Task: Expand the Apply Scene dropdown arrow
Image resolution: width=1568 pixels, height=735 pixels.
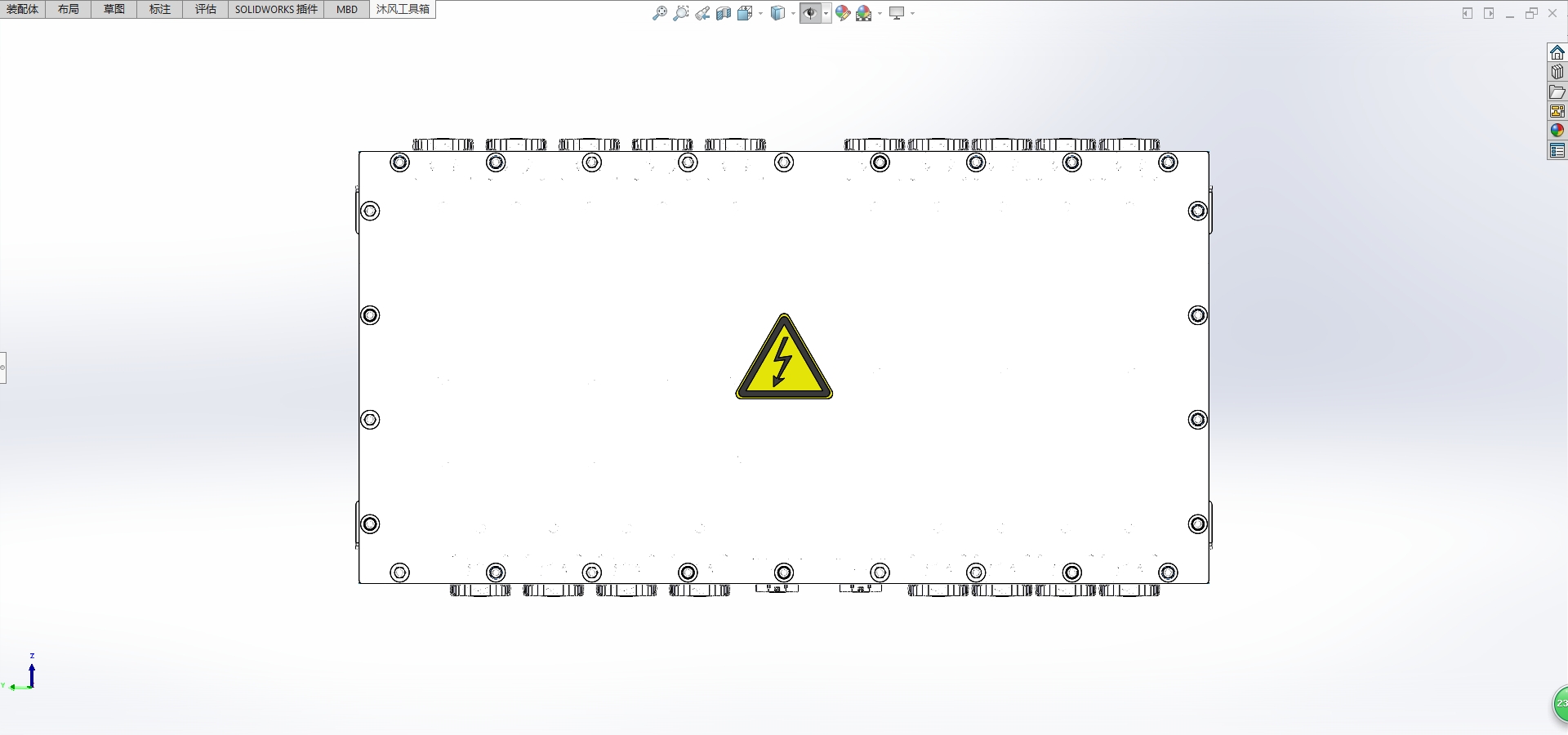Action: click(x=880, y=13)
